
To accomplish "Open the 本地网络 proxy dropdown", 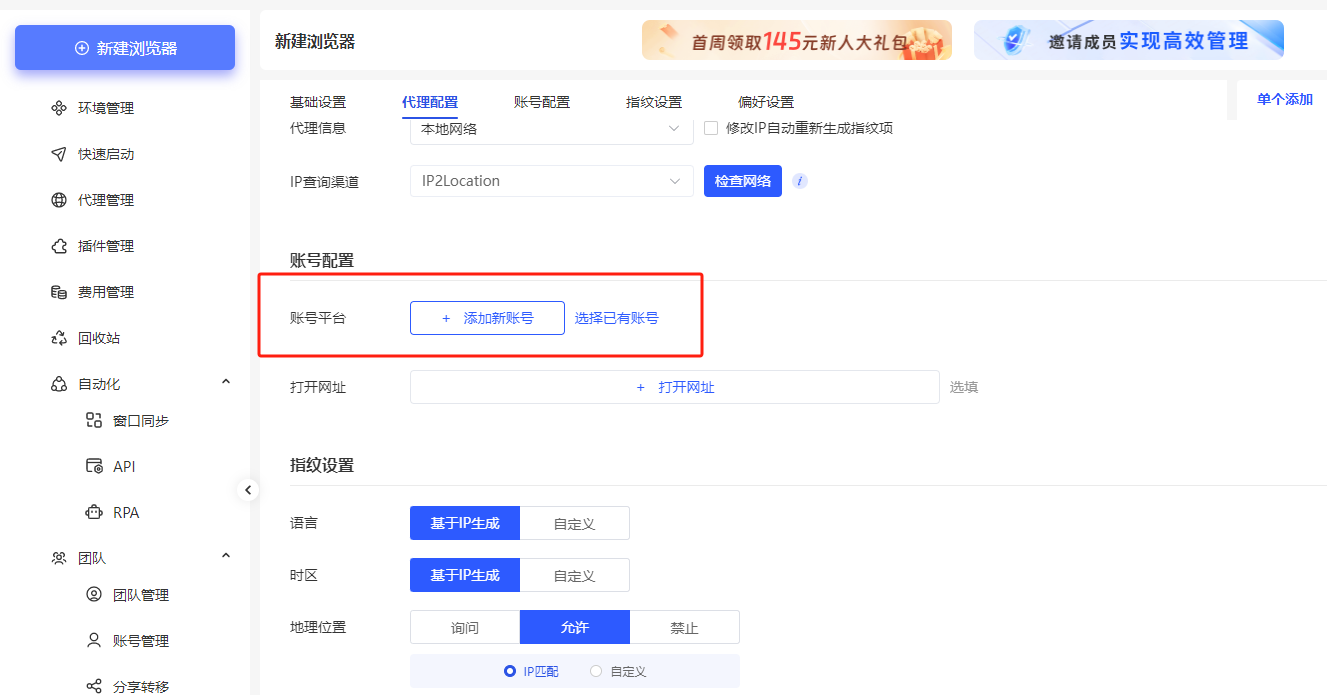I will coord(551,127).
